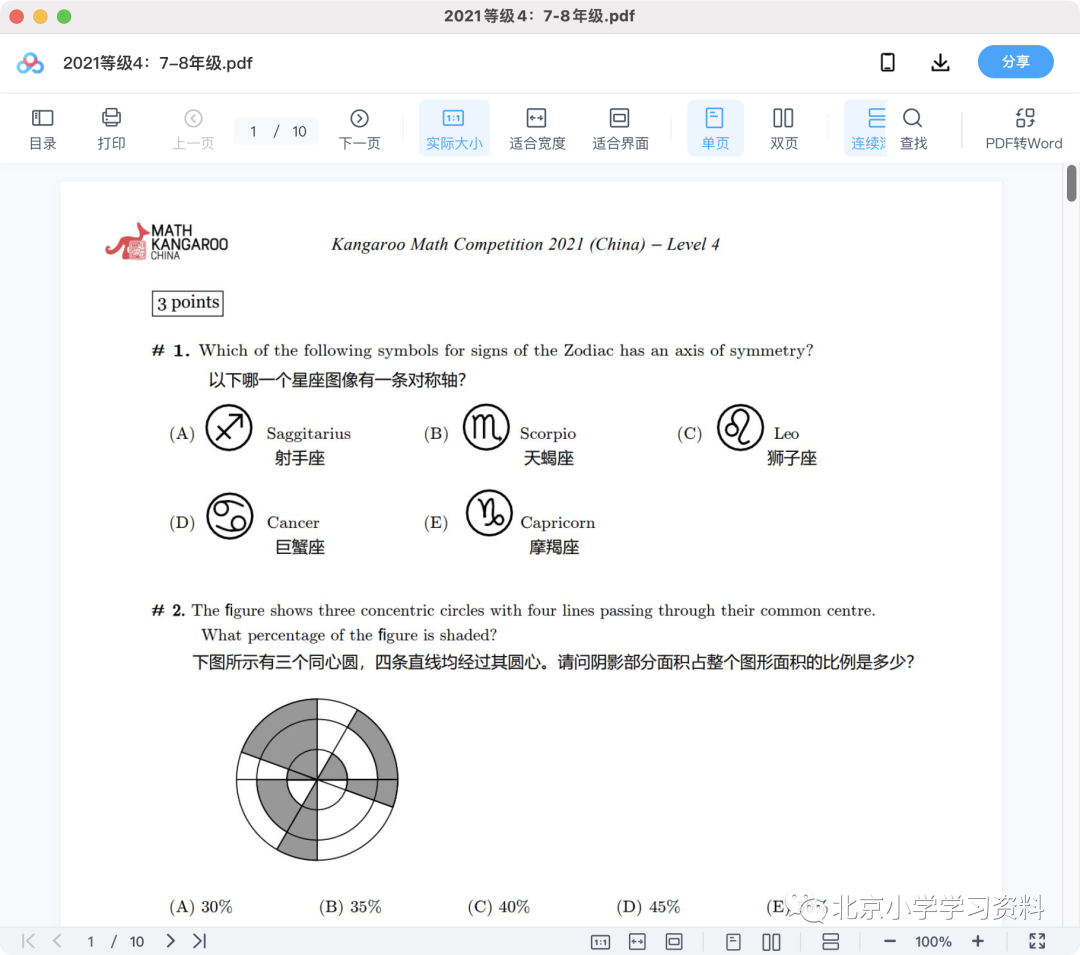The width and height of the screenshot is (1080, 955).
Task: Click answer choice (C) 40%
Action: pos(499,906)
